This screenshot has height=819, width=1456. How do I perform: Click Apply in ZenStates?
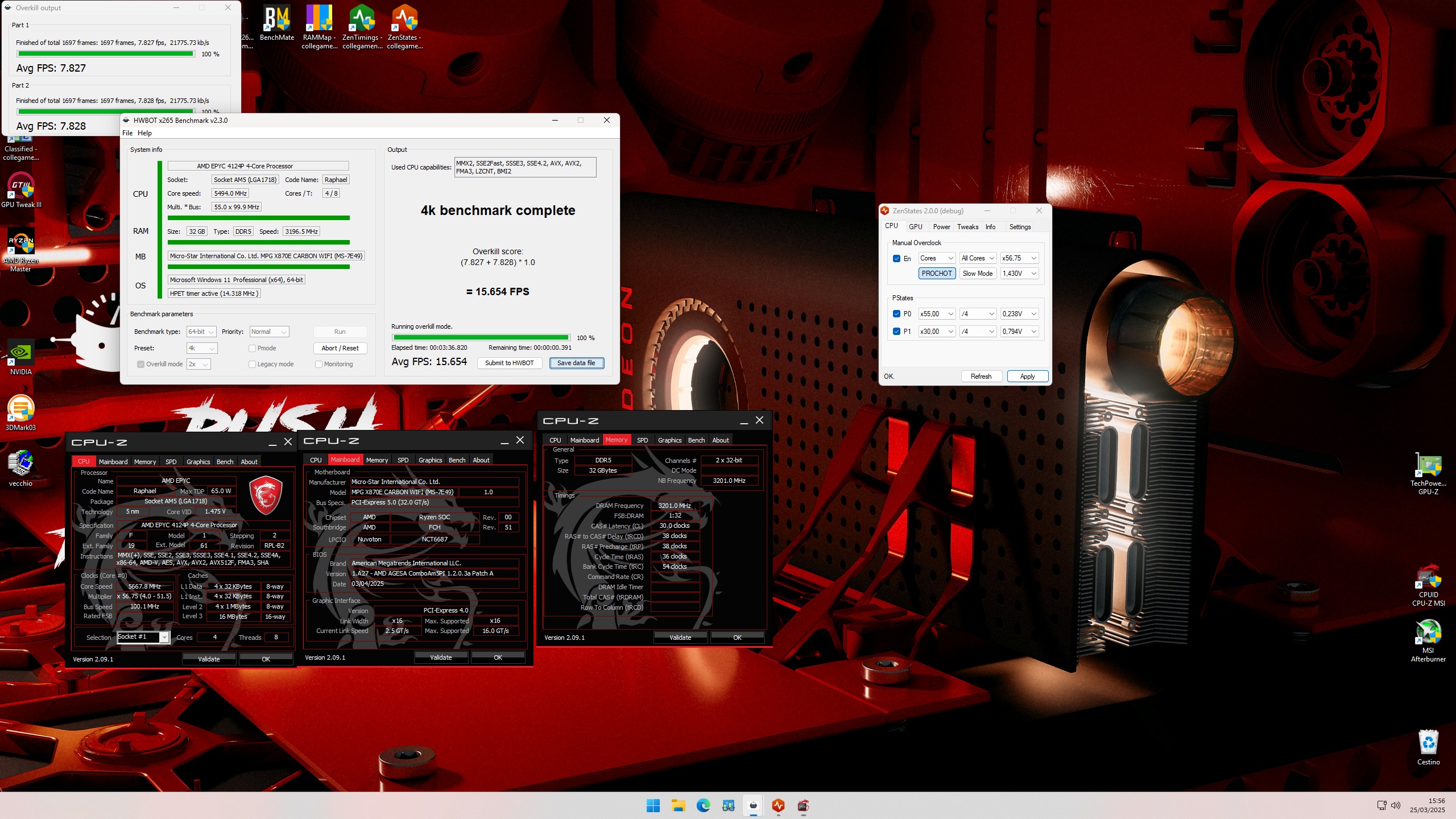point(1027,377)
